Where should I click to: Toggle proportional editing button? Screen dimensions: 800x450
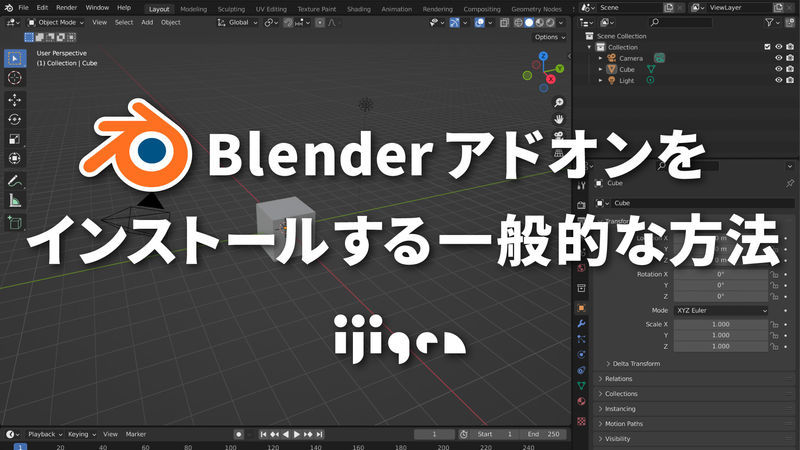pos(319,22)
